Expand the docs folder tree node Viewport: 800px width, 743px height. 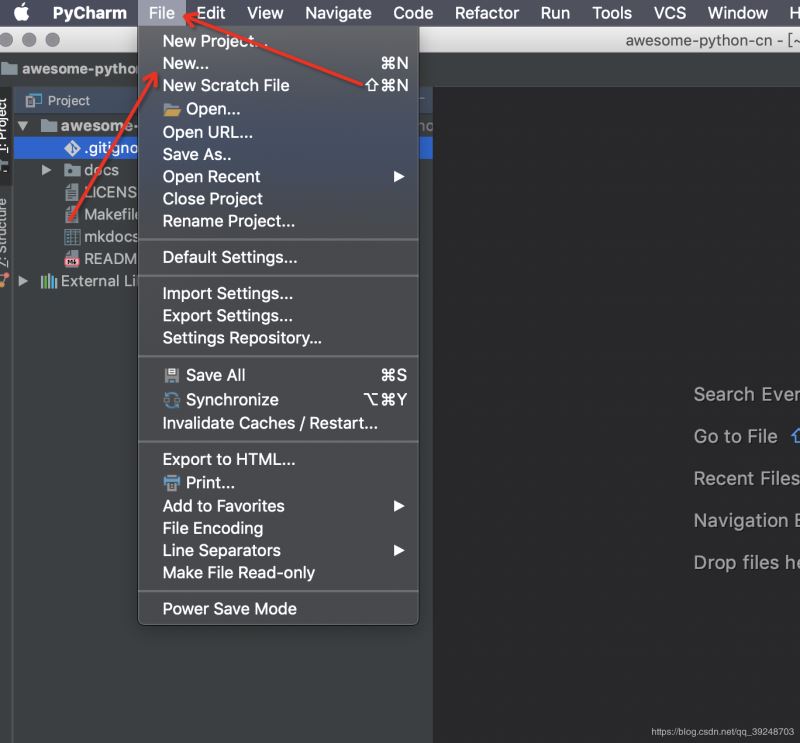(46, 170)
